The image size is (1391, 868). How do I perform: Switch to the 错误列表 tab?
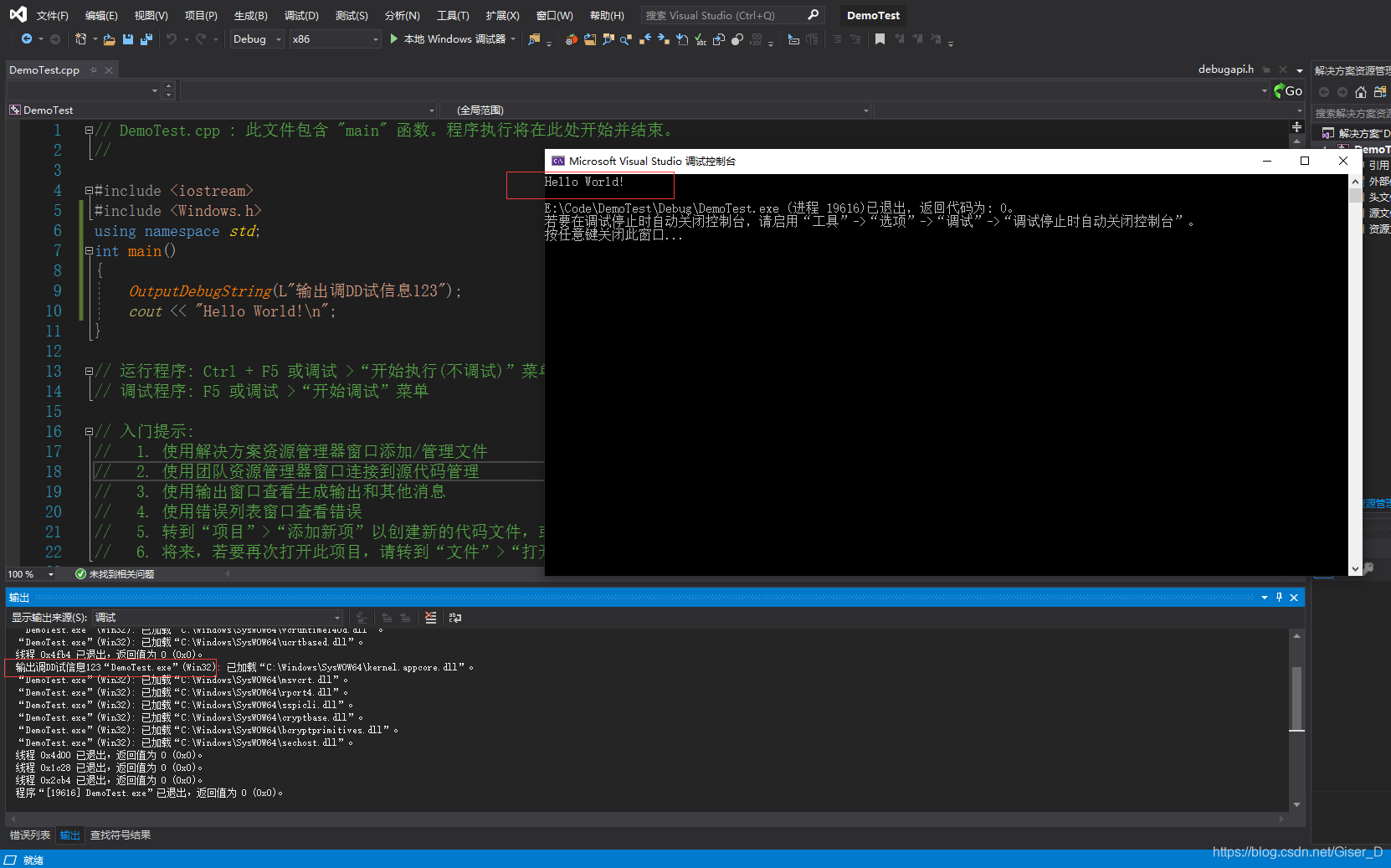tap(30, 835)
